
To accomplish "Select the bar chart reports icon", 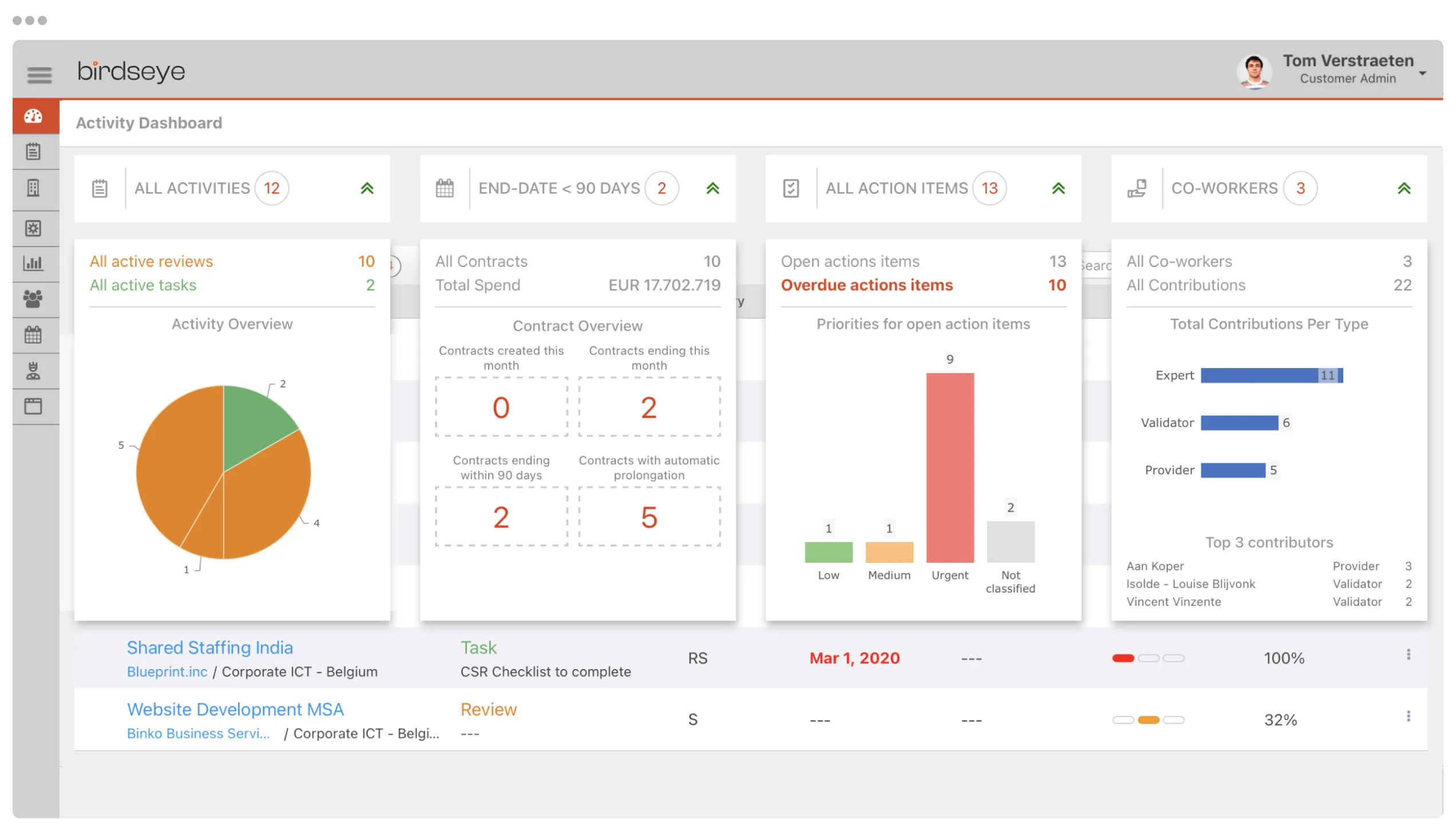I will point(33,263).
